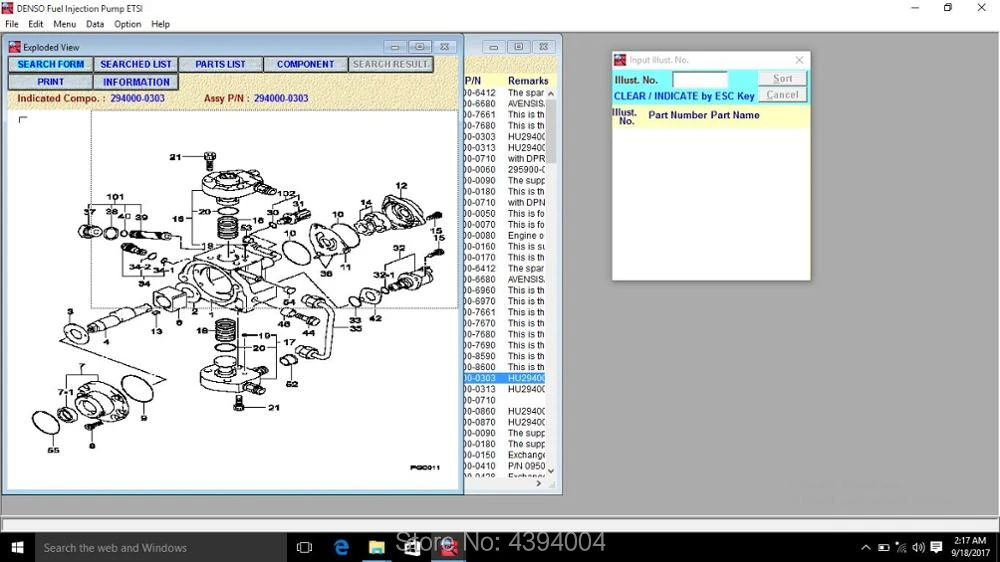1000x562 pixels.
Task: Open File Explorer from the taskbar
Action: [x=377, y=547]
